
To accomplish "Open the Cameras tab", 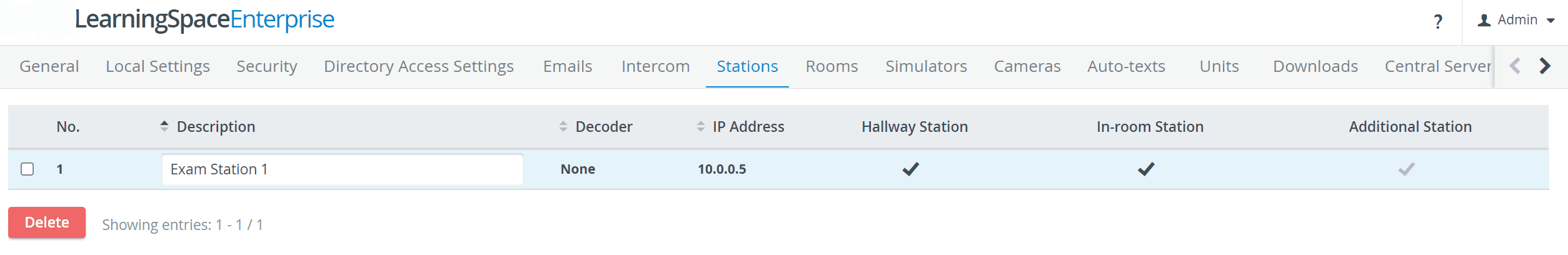I will point(1027,66).
